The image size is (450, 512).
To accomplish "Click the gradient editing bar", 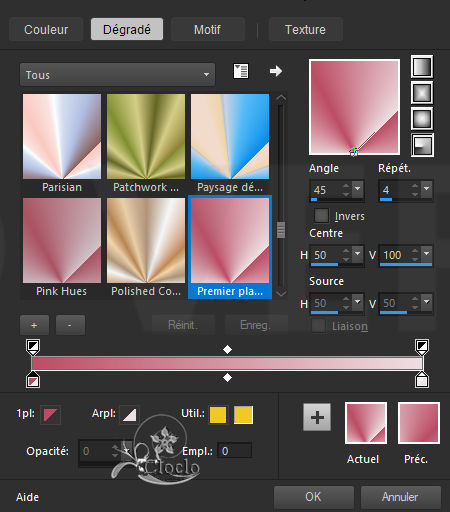I will tap(227, 363).
